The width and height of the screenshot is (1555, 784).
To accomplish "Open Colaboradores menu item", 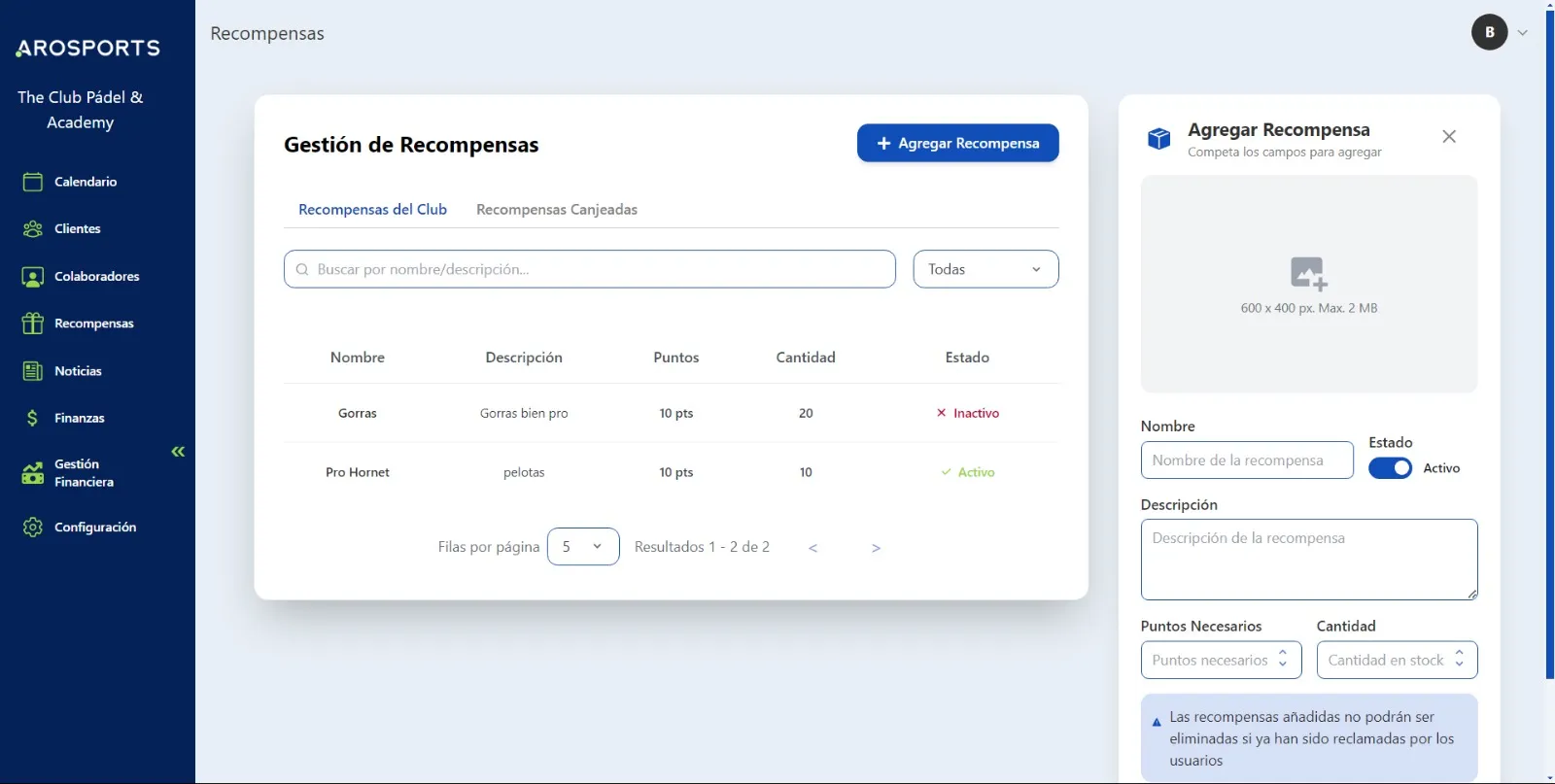I will tap(97, 277).
